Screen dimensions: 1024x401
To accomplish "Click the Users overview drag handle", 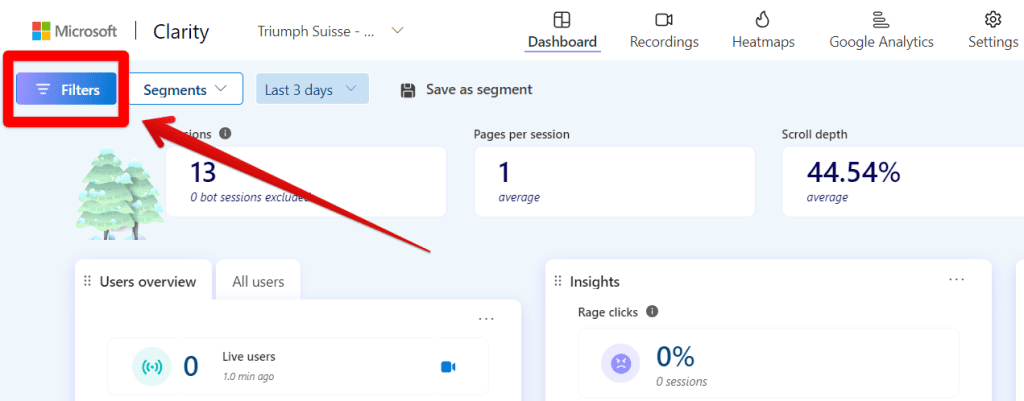I will click(88, 281).
